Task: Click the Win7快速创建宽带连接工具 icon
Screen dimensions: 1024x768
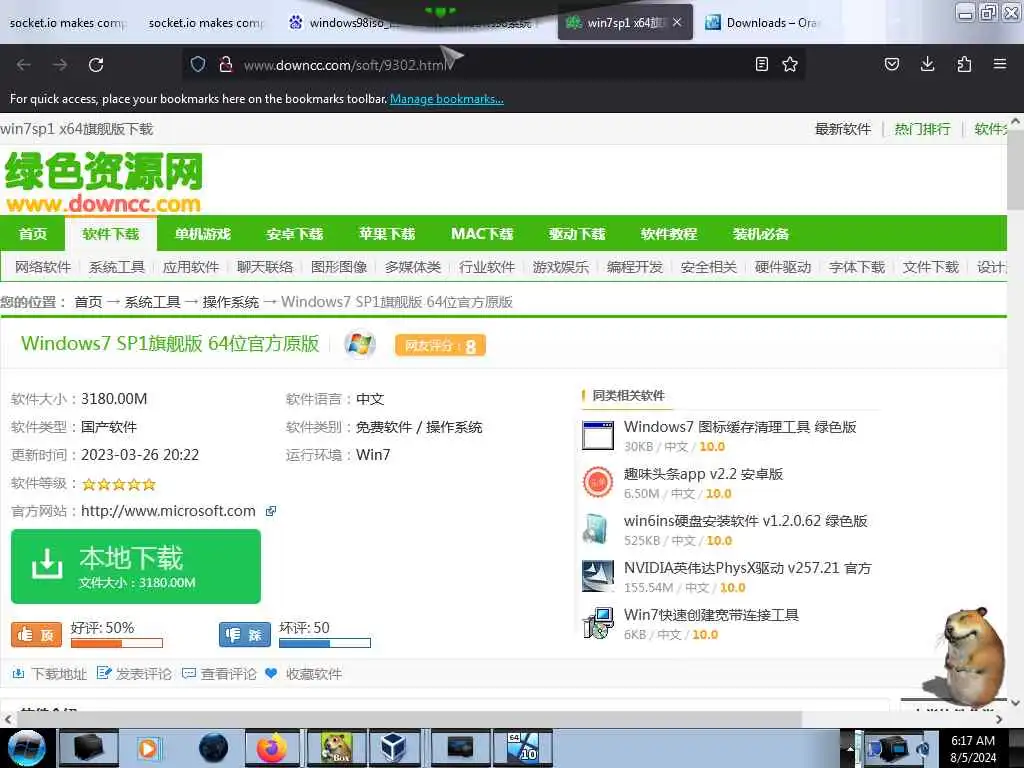Action: click(598, 623)
